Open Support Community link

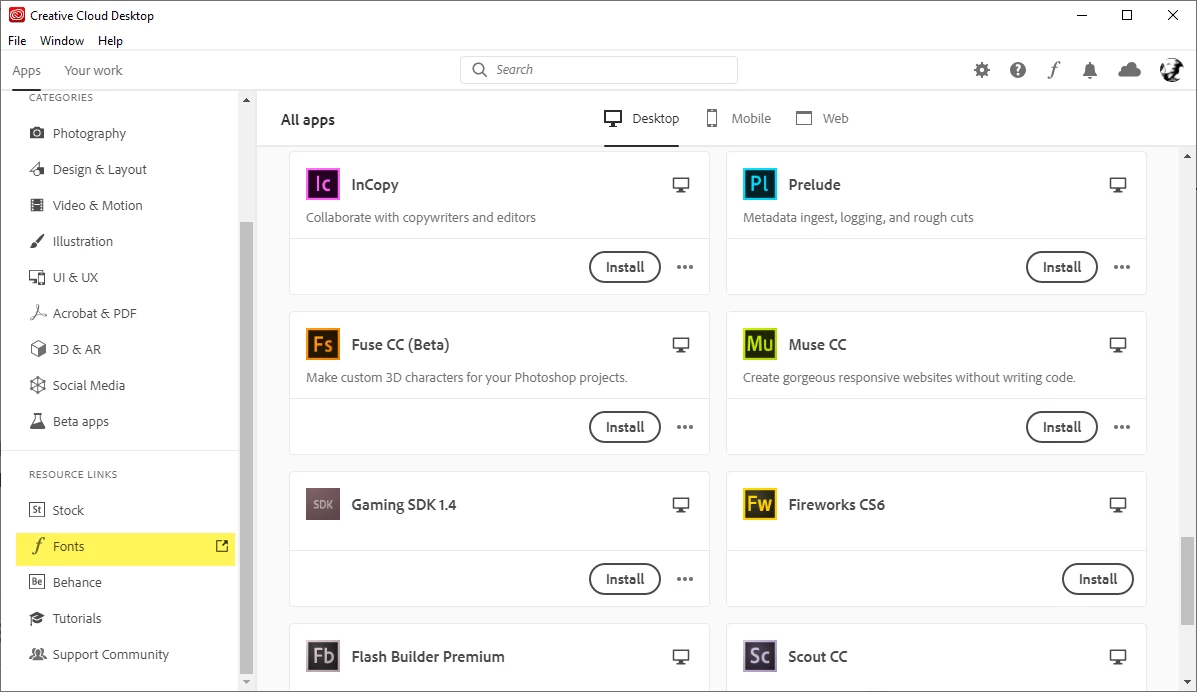tap(98, 654)
